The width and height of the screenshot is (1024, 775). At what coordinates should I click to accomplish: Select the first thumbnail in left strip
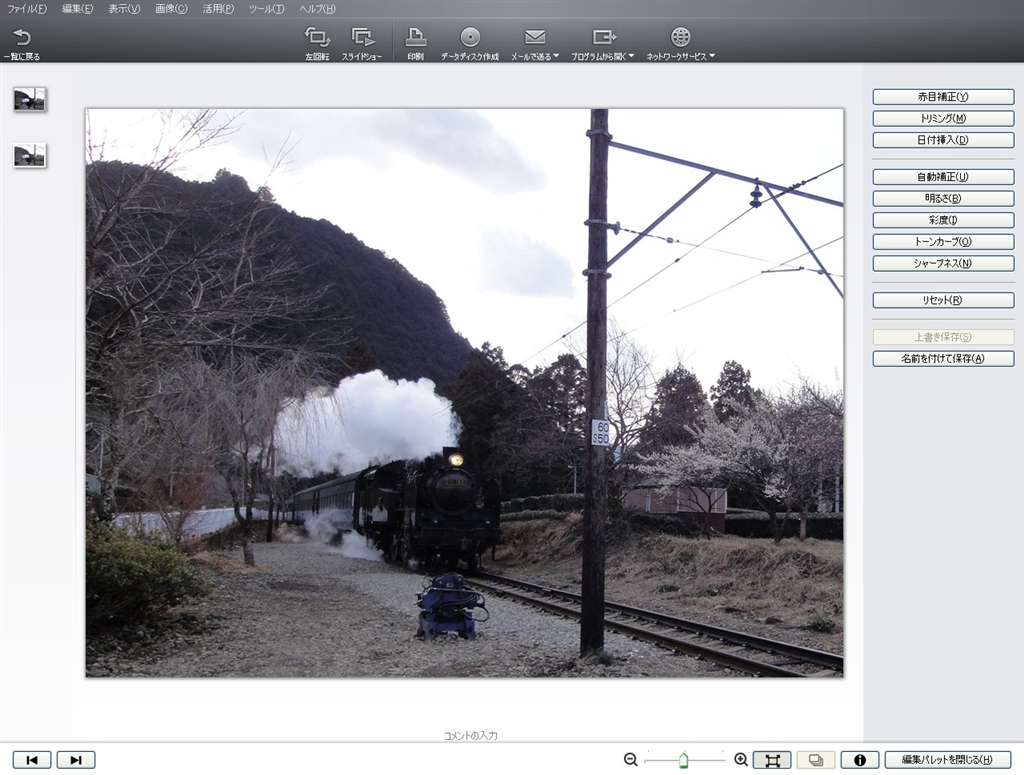(x=29, y=99)
